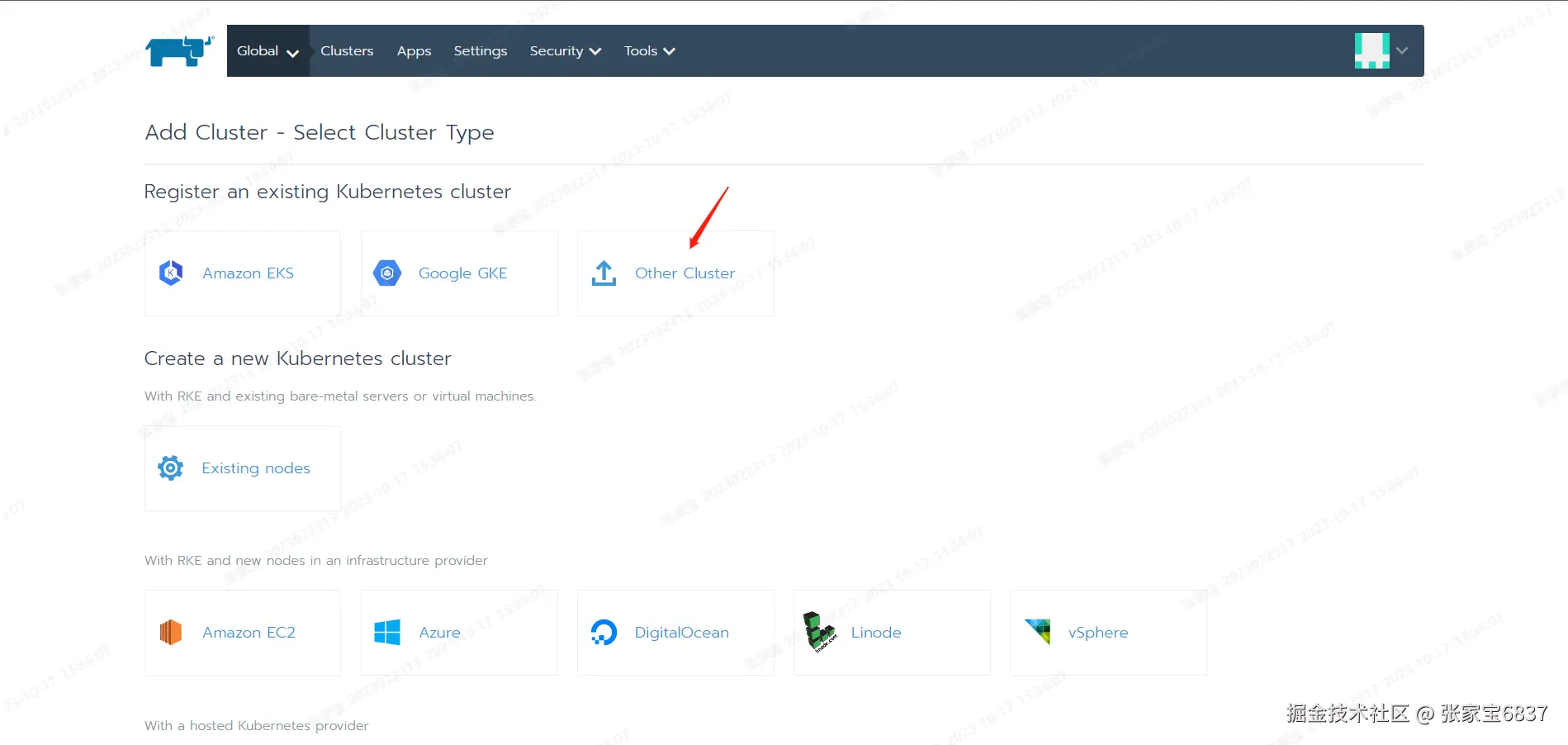Click the Azure Windows logo icon
The width and height of the screenshot is (1568, 745).
click(x=387, y=633)
